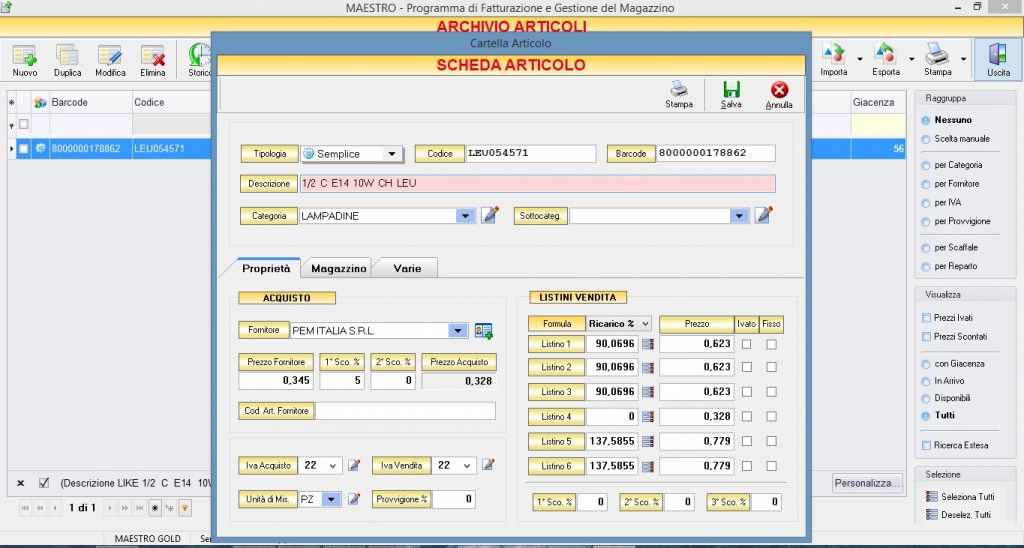The height and width of the screenshot is (548, 1024).
Task: Open calculator icon for Listino 4 markup
Action: (648, 417)
